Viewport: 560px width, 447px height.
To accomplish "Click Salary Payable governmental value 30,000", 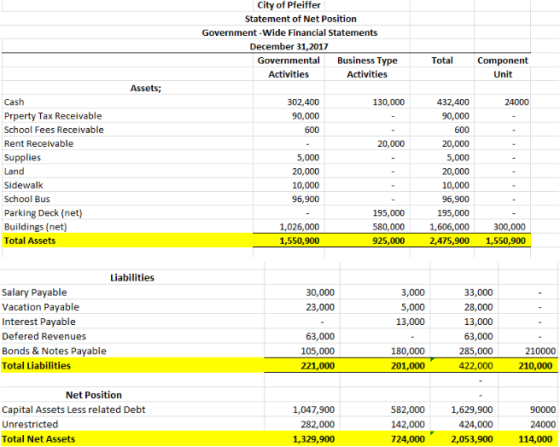I will pyautogui.click(x=320, y=293).
